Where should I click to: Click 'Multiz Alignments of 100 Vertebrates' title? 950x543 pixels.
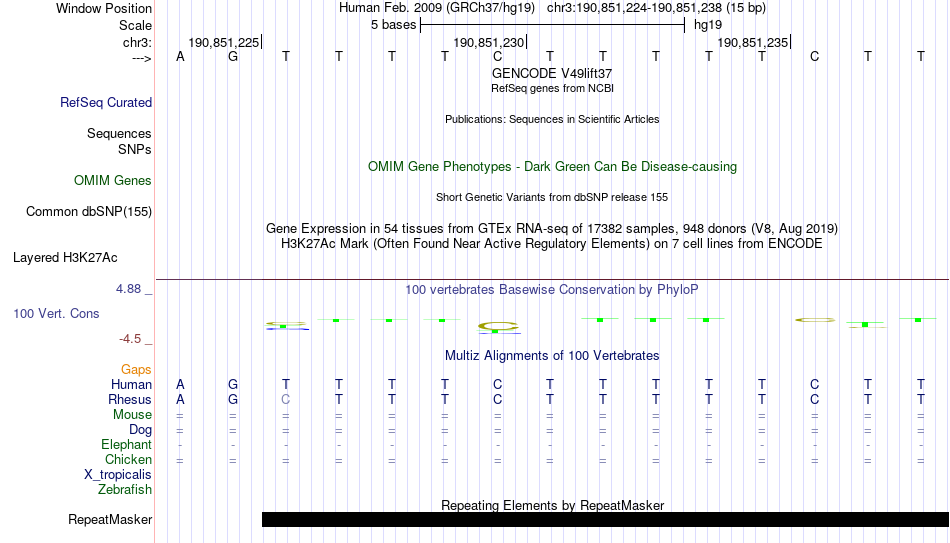click(x=552, y=356)
